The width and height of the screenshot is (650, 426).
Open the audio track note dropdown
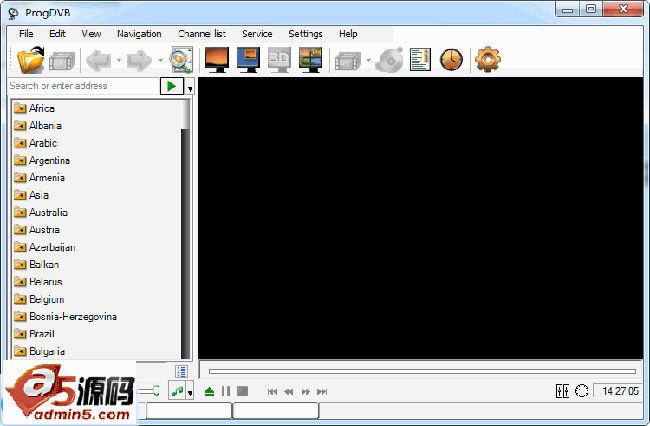[189, 392]
